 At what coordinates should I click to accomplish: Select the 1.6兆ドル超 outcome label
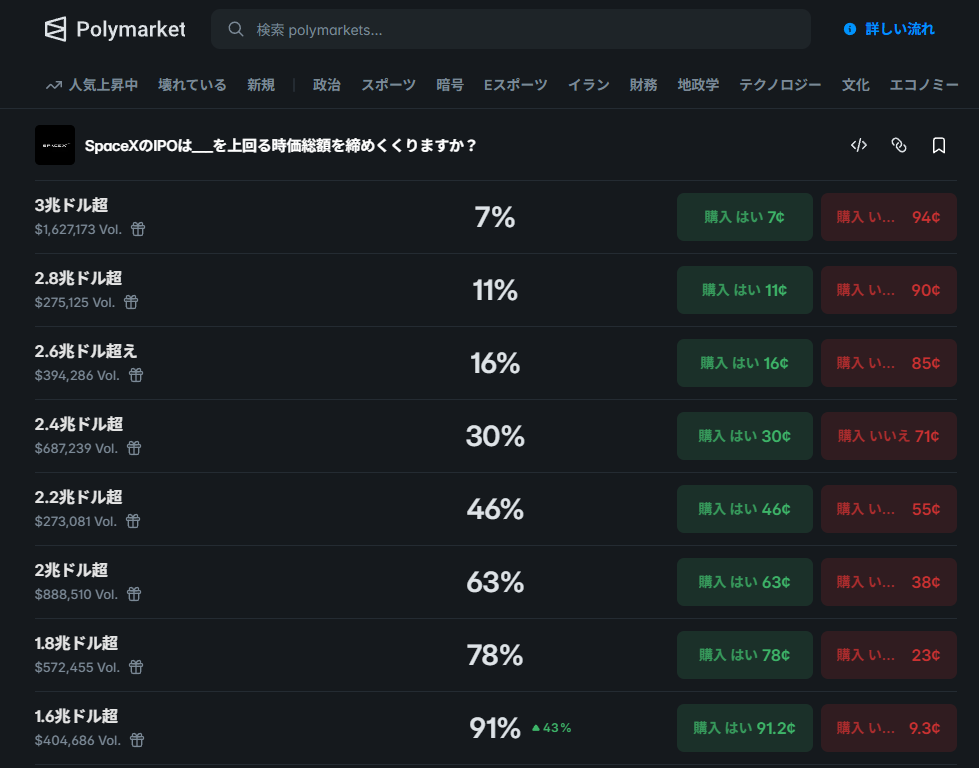[76, 716]
